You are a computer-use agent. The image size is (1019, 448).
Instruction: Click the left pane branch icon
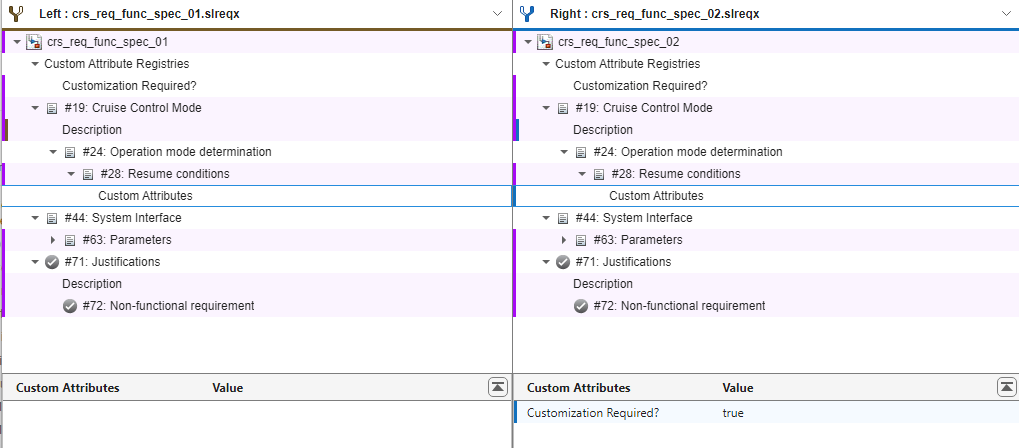click(15, 14)
